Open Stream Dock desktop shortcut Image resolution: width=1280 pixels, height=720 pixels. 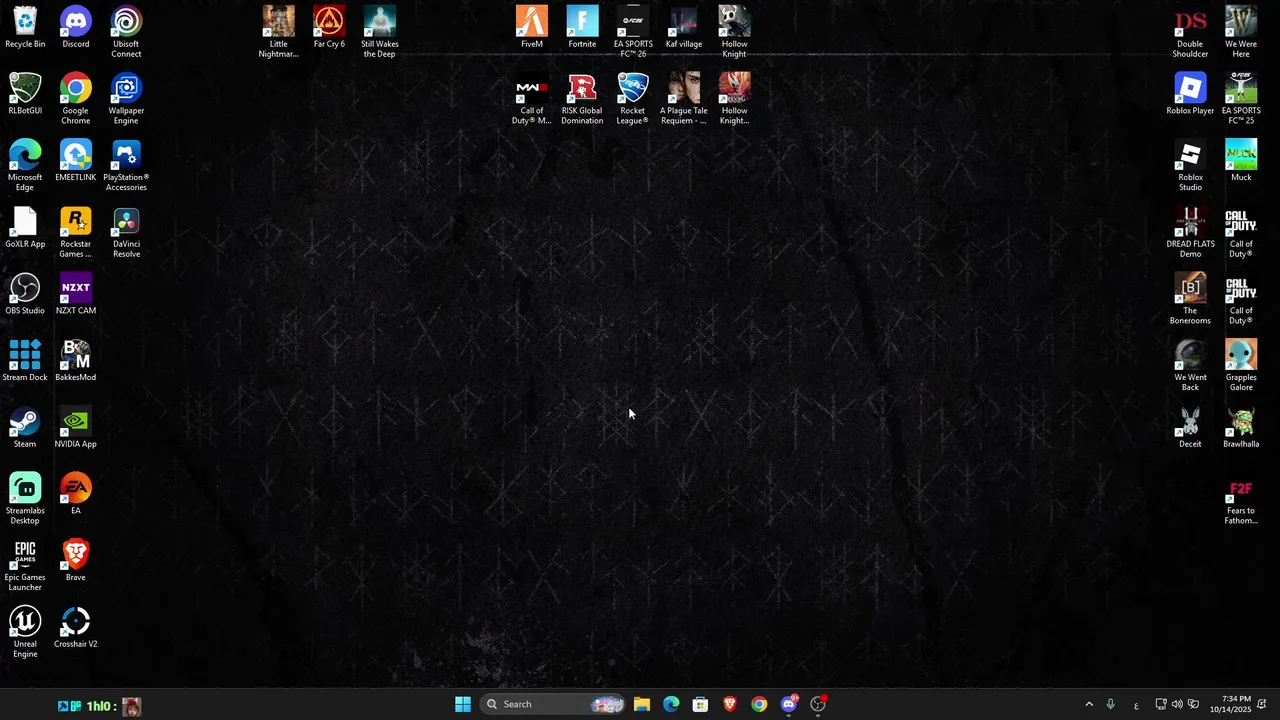(25, 361)
